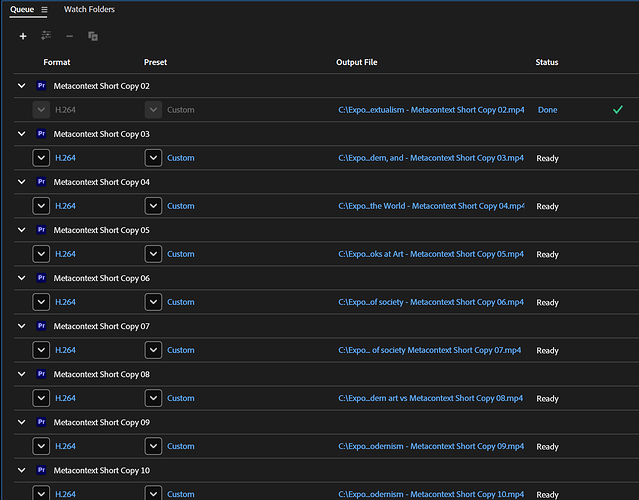Collapse Metacontext Short Copy 07 group

click(x=22, y=326)
